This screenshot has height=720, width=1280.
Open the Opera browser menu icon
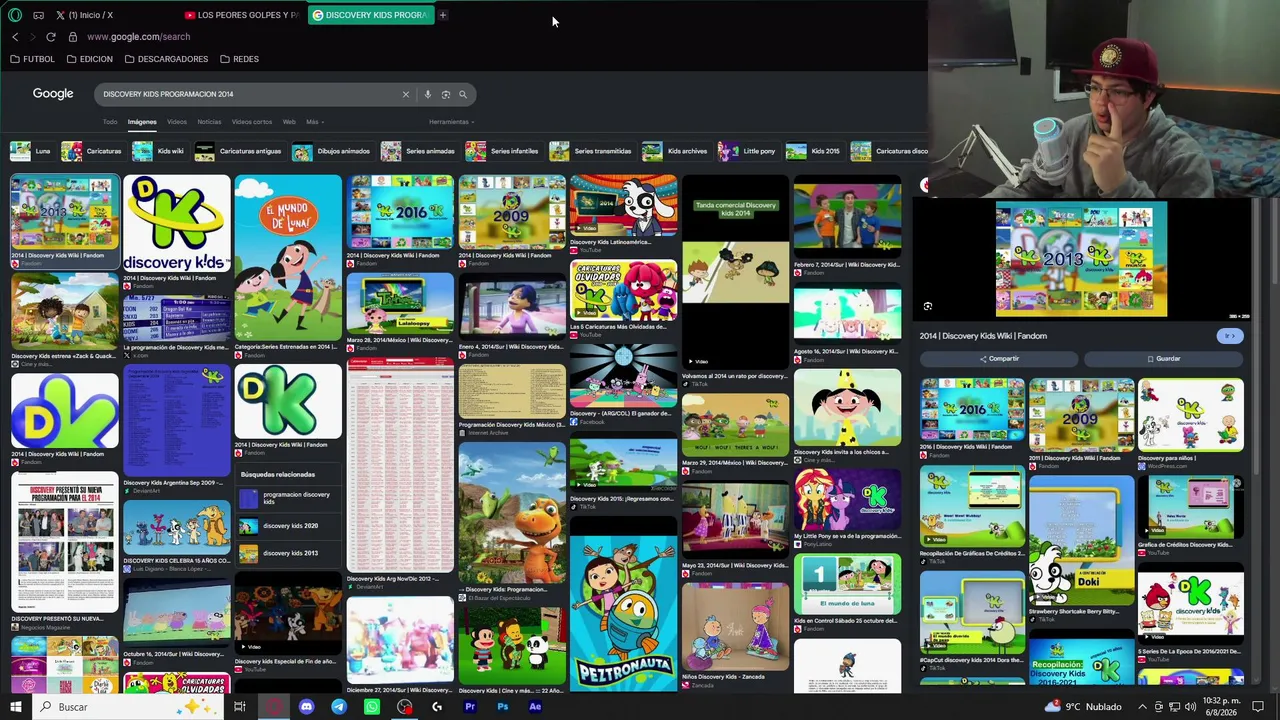pos(14,15)
